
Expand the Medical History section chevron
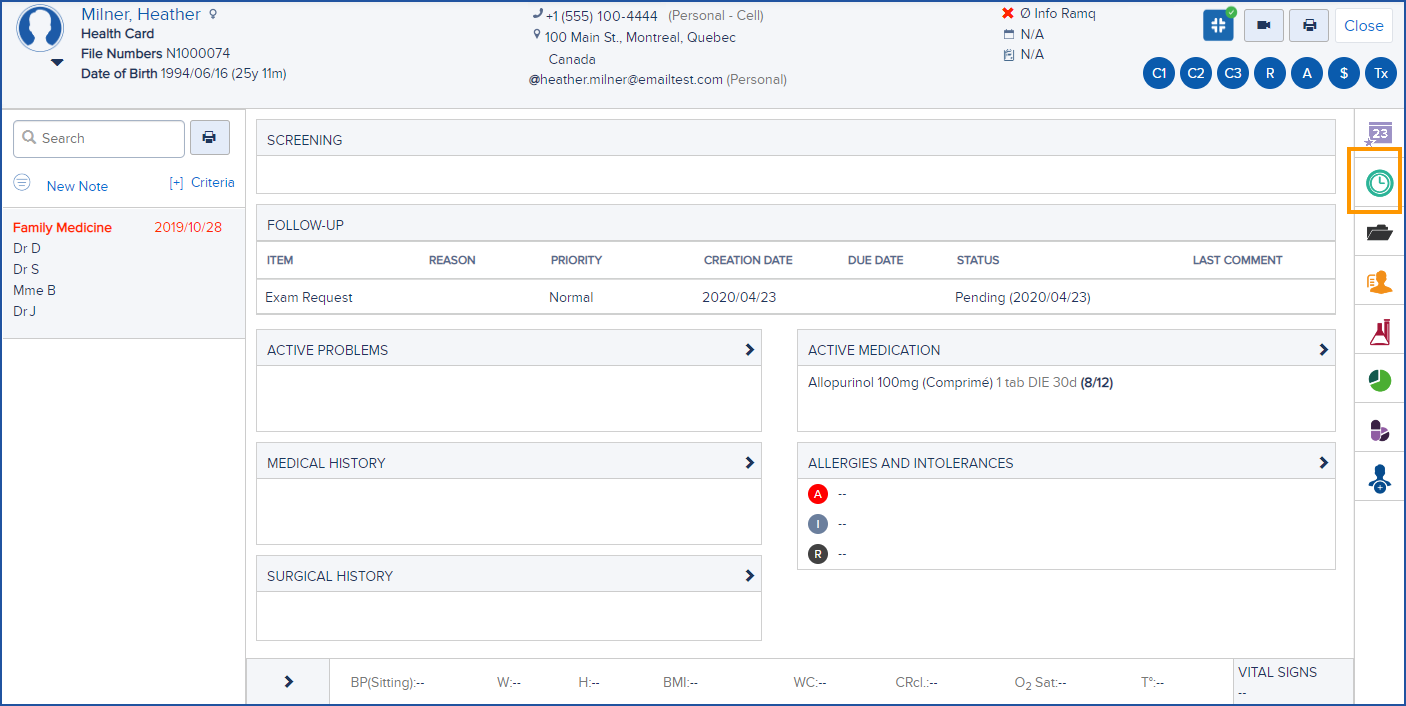748,461
